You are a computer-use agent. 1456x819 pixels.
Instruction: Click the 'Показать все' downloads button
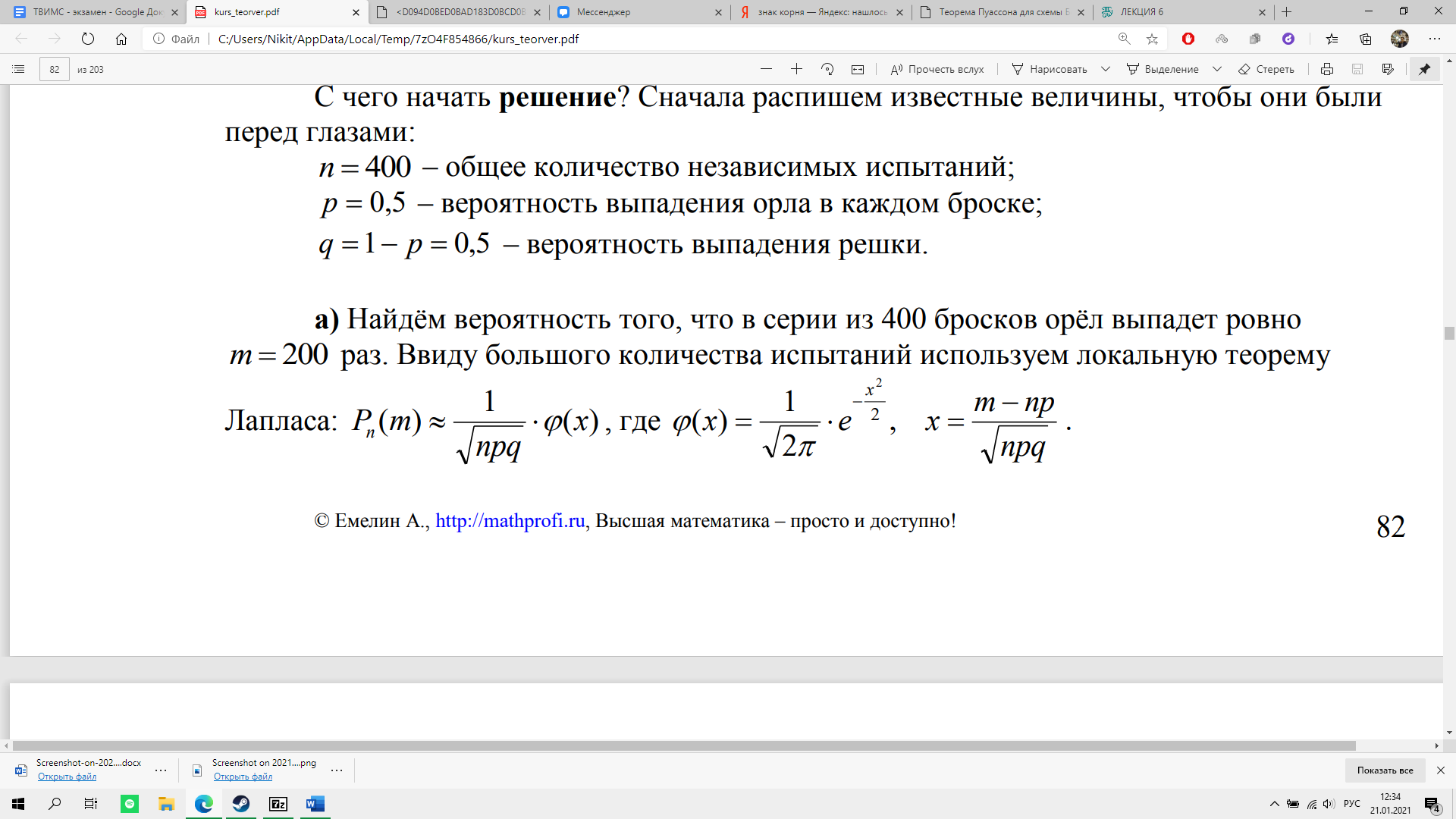(1385, 770)
